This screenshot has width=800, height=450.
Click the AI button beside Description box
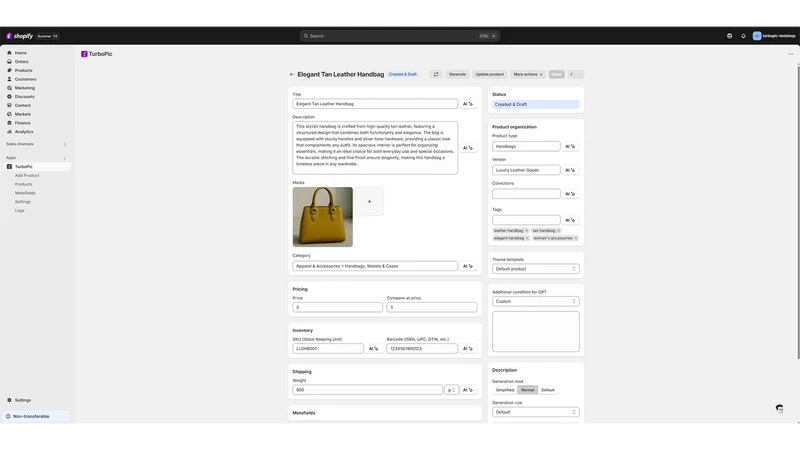[467, 148]
